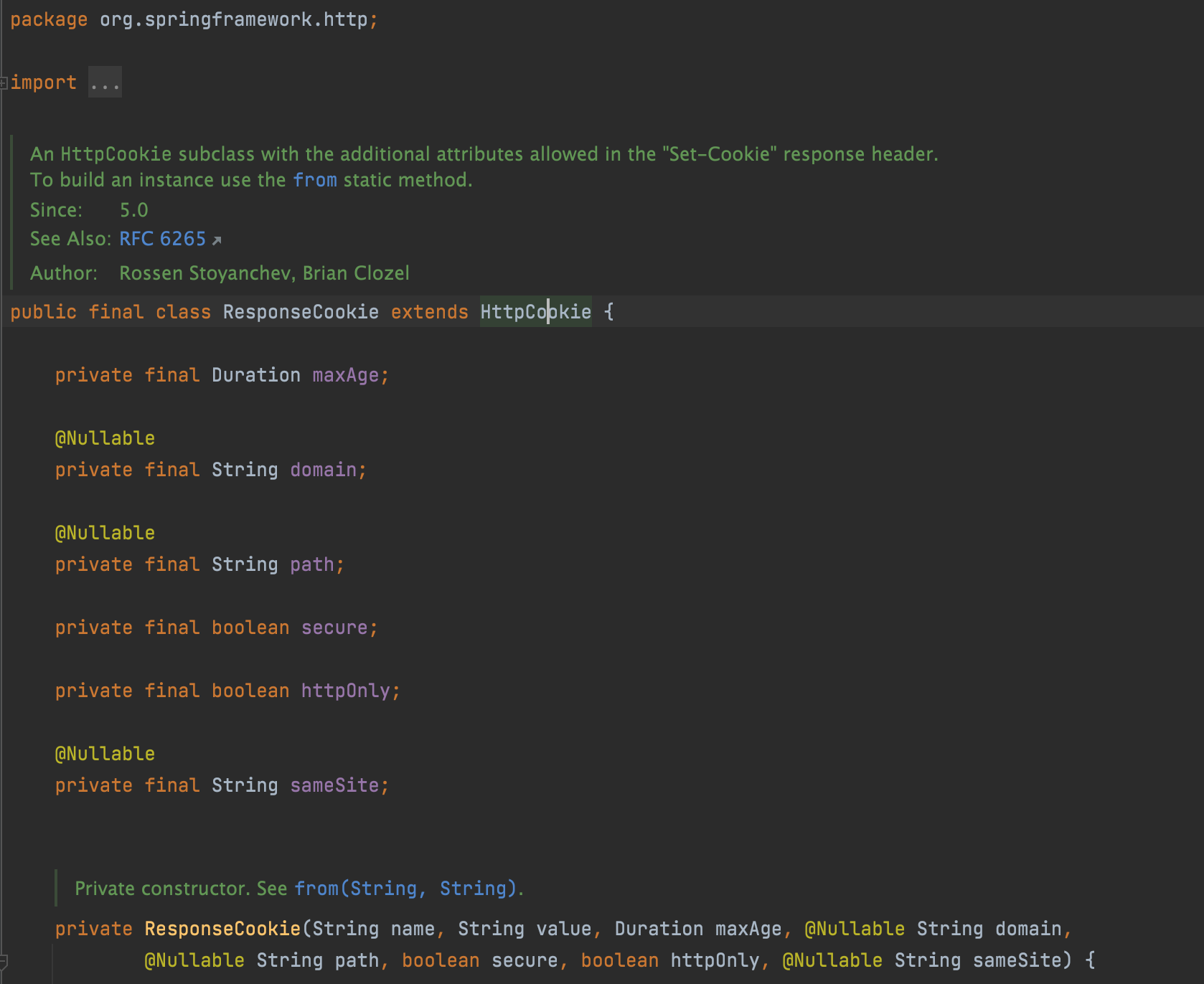
Task: Click the '@Nullable' annotation above the sameSite field
Action: point(105,754)
